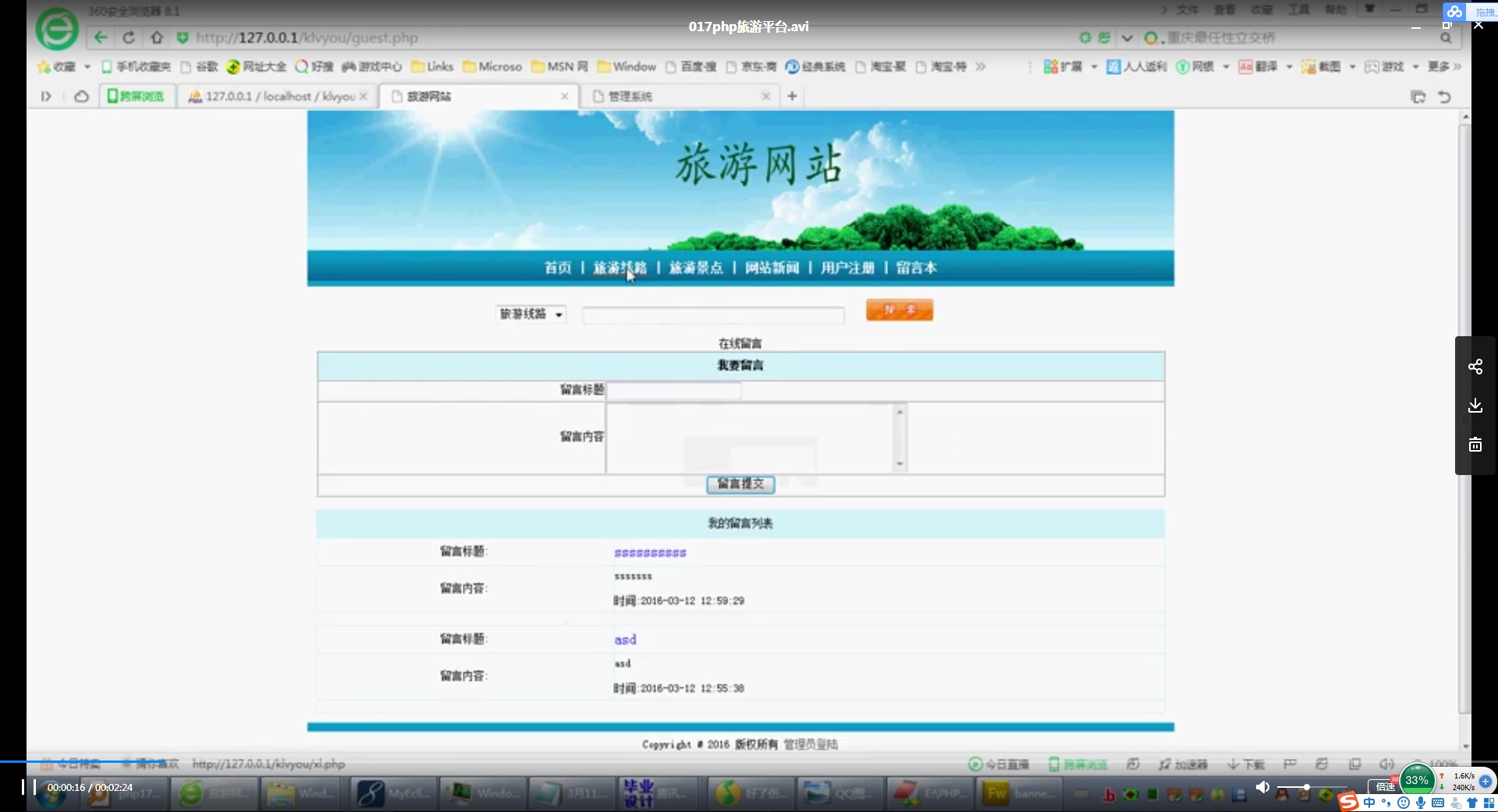
Task: Reload the page with the refresh icon
Action: [129, 37]
